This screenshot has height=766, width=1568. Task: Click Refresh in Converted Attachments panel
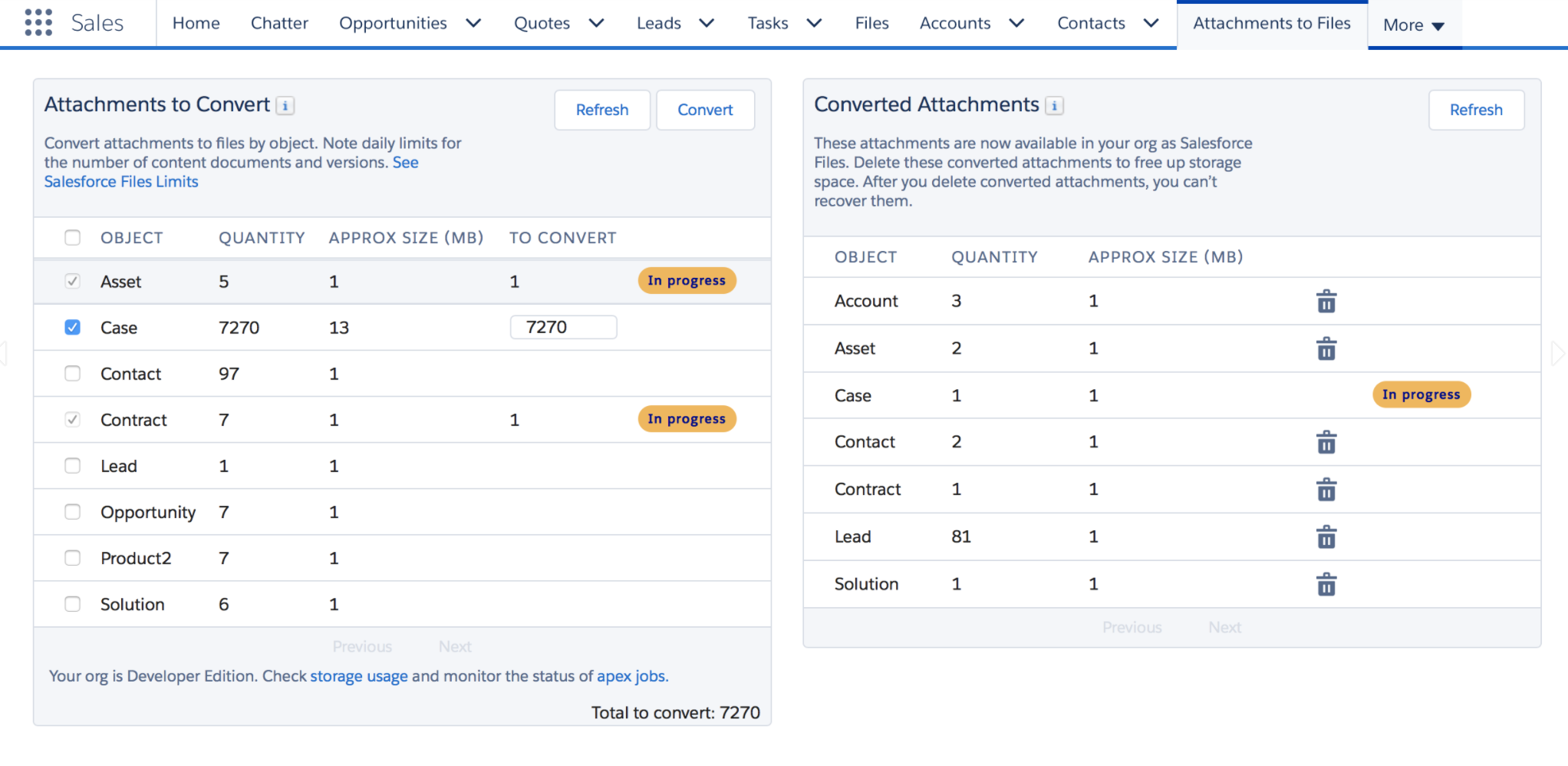click(1476, 110)
